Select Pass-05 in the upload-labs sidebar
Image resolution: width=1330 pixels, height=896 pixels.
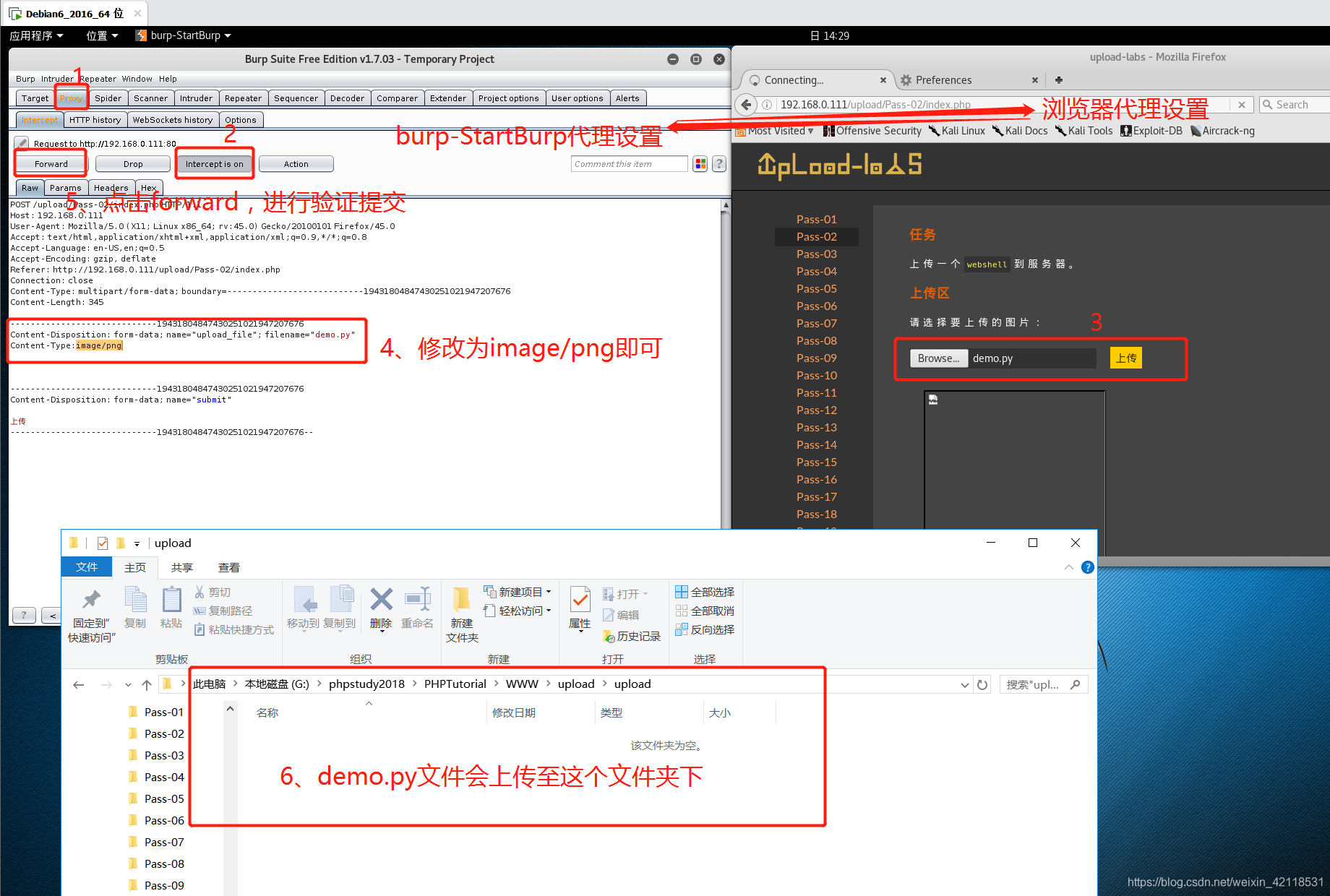(x=816, y=288)
